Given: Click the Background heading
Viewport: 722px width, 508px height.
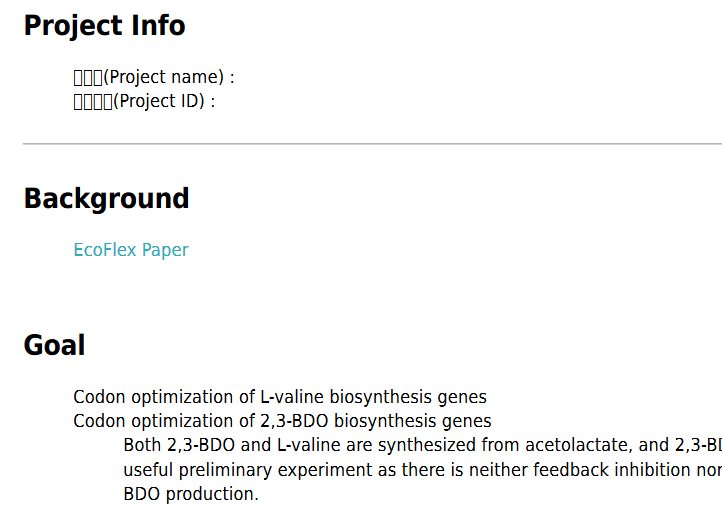Looking at the screenshot, I should tap(106, 199).
